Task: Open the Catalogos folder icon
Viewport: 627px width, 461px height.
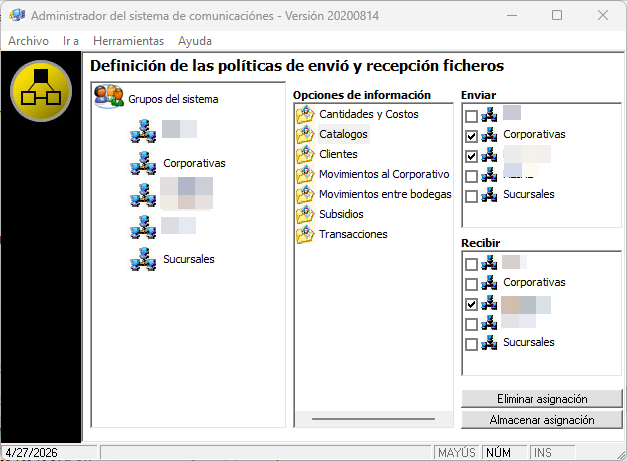Action: (305, 134)
